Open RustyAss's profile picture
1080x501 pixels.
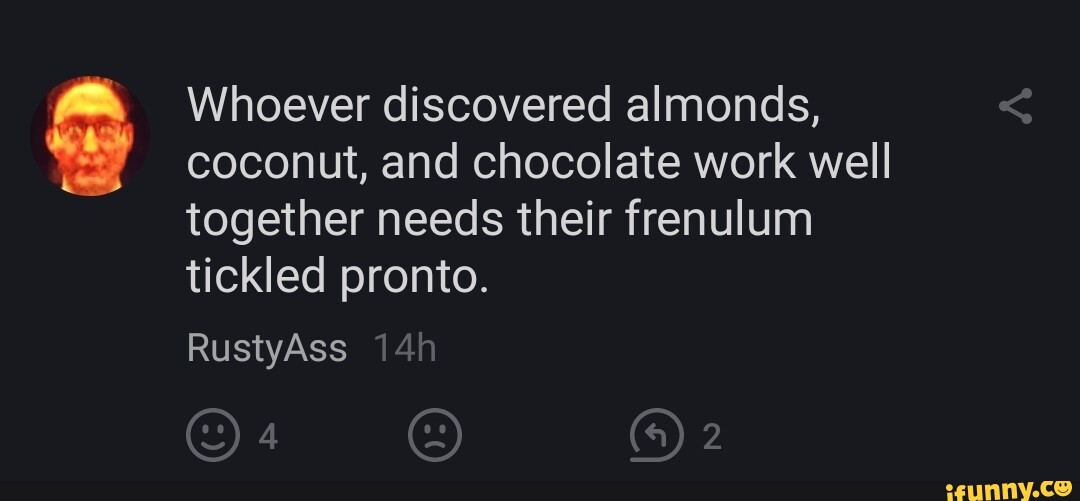coord(90,135)
